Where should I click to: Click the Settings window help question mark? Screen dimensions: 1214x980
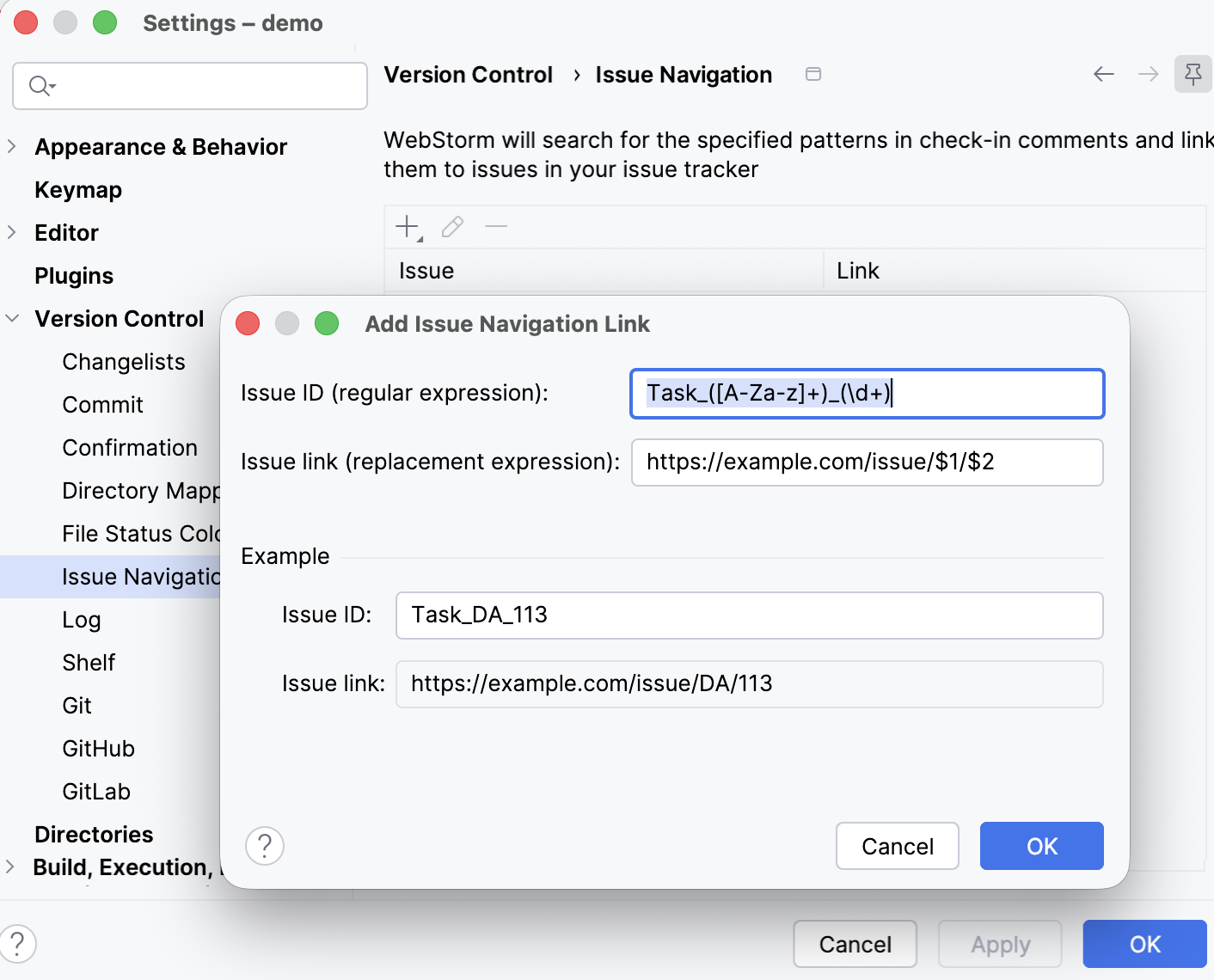[17, 943]
